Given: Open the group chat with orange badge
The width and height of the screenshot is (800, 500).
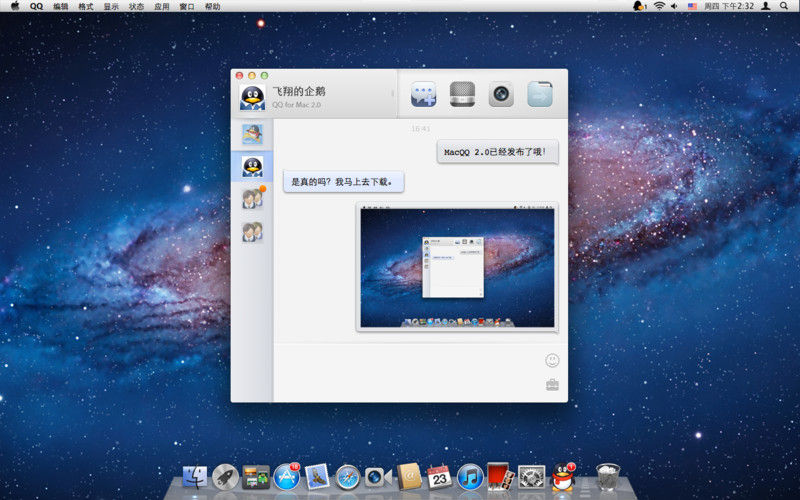Looking at the screenshot, I should point(253,198).
